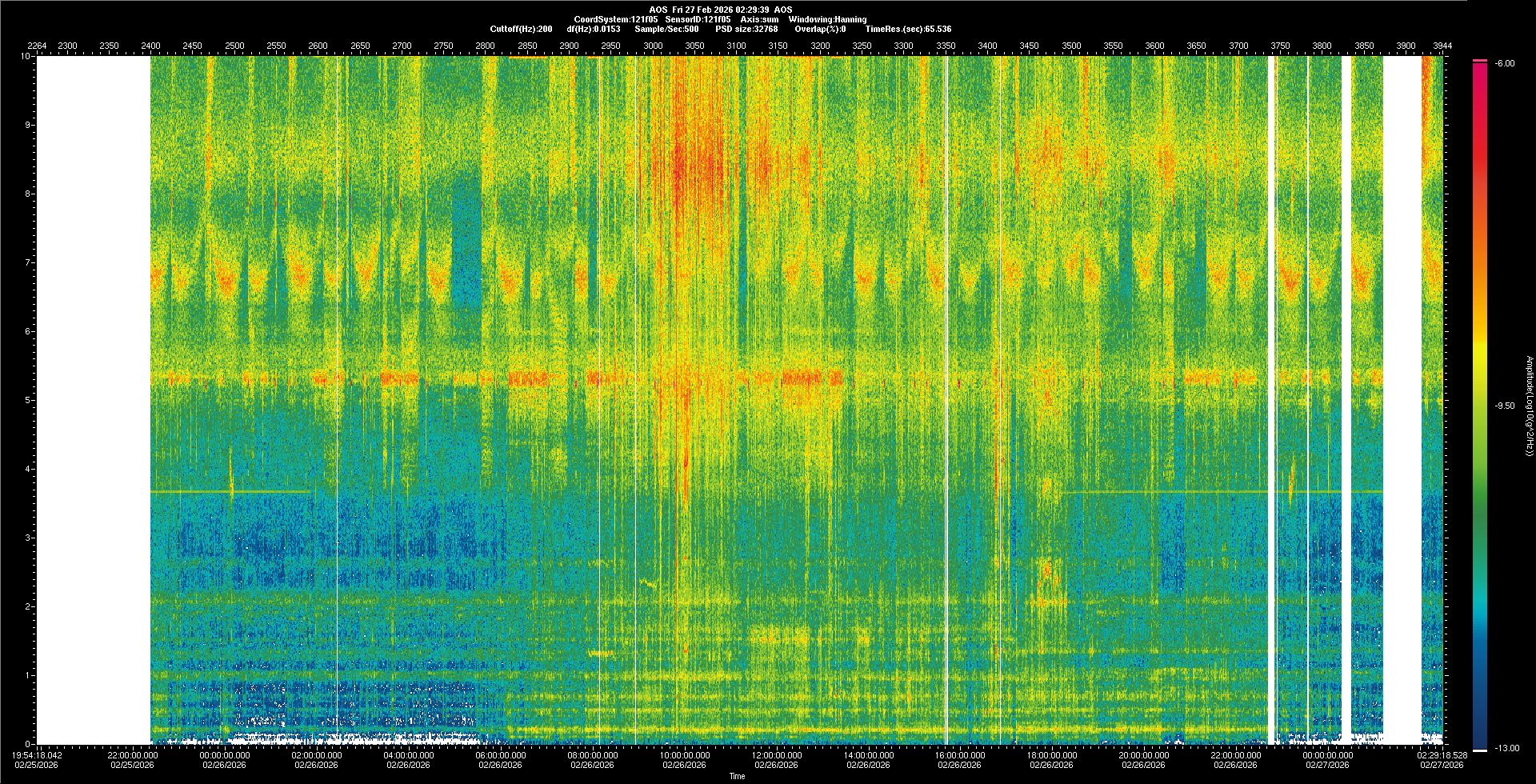The image size is (1536, 784).
Task: Click the 'Amplitude(Log10(g^2/Hz))' colorbar title
Action: [x=1528, y=406]
